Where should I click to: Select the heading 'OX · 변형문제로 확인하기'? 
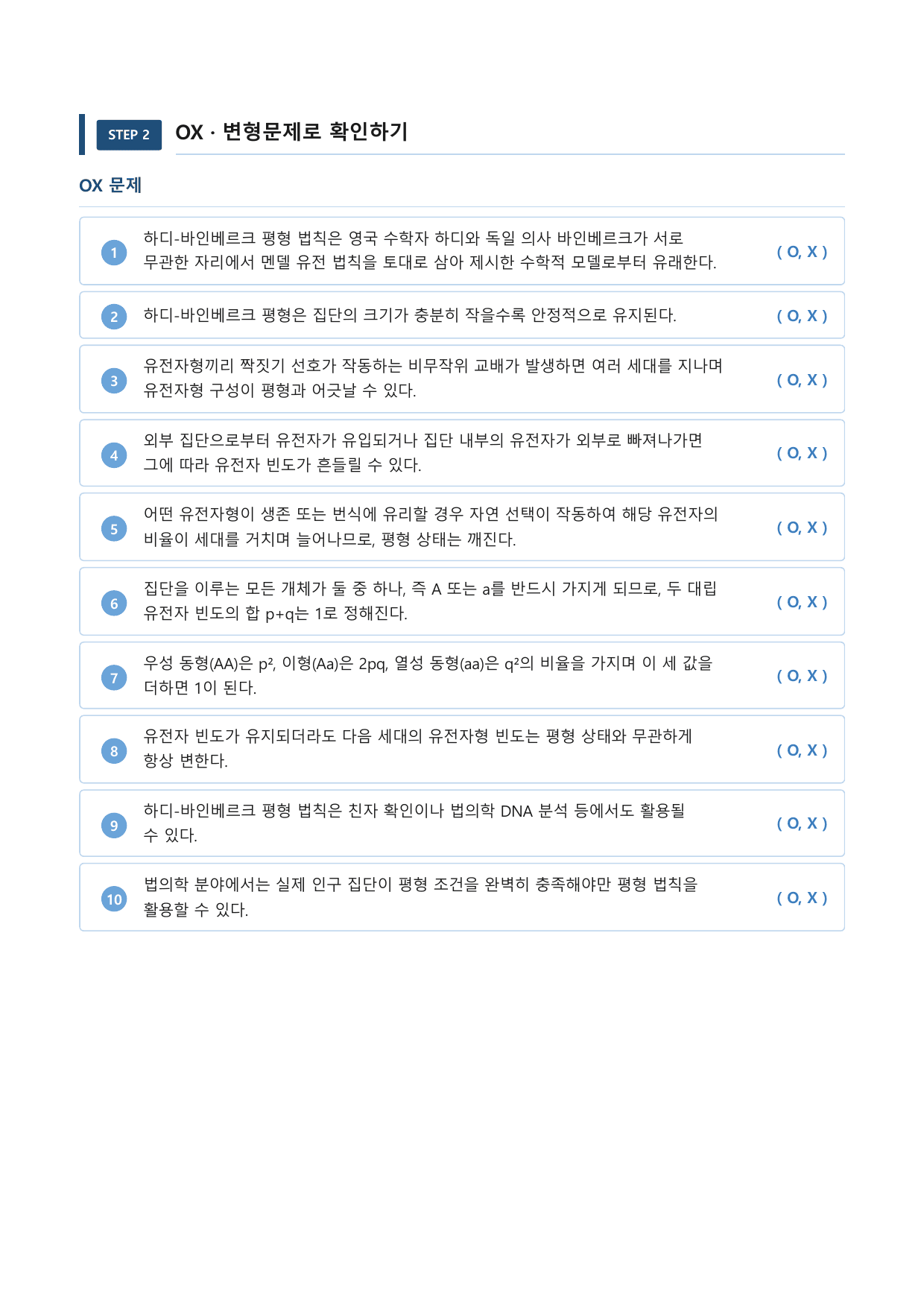click(292, 132)
